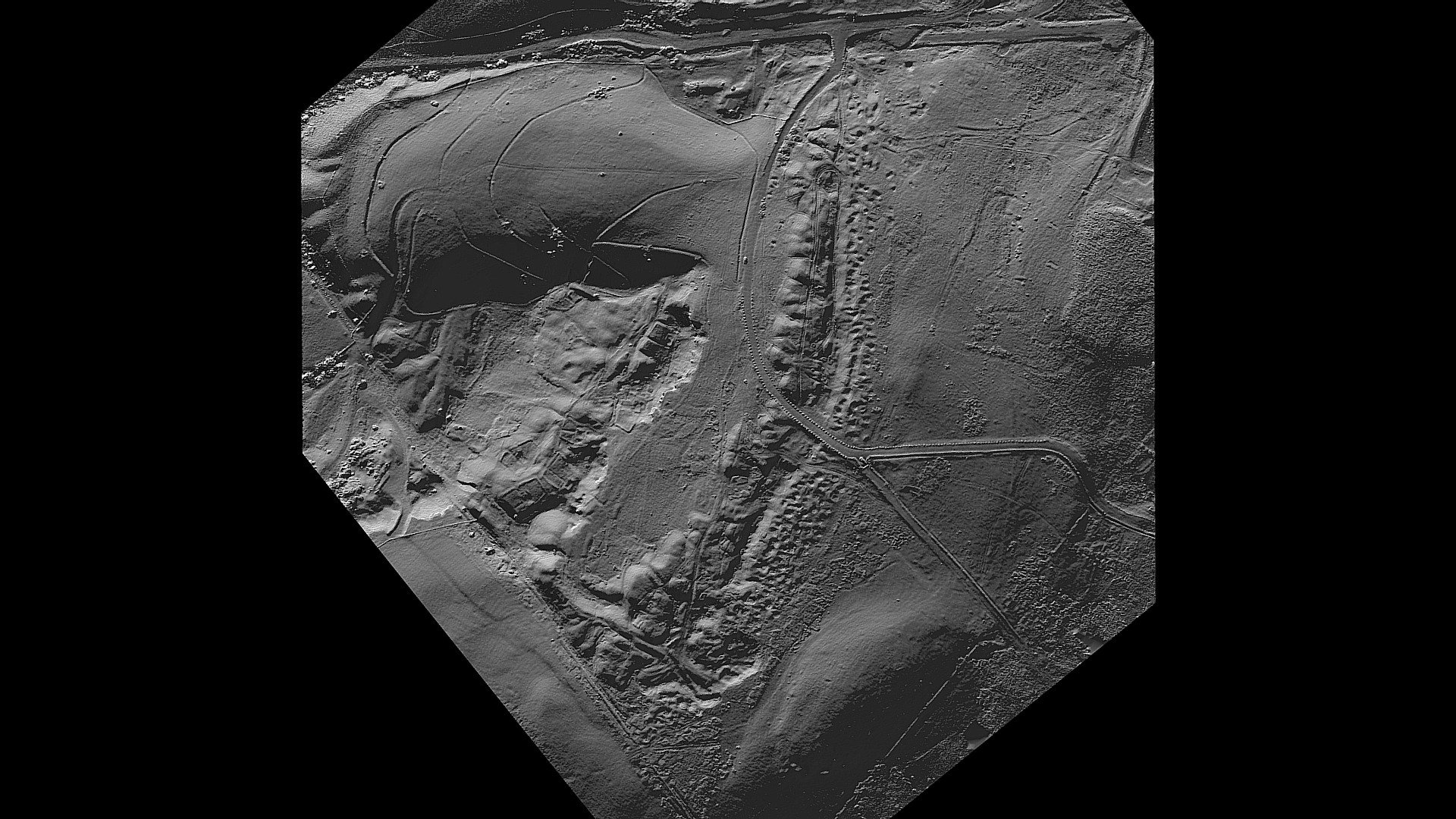Click the grayscale terrain relief model
Image resolution: width=1456 pixels, height=819 pixels.
coord(728,409)
